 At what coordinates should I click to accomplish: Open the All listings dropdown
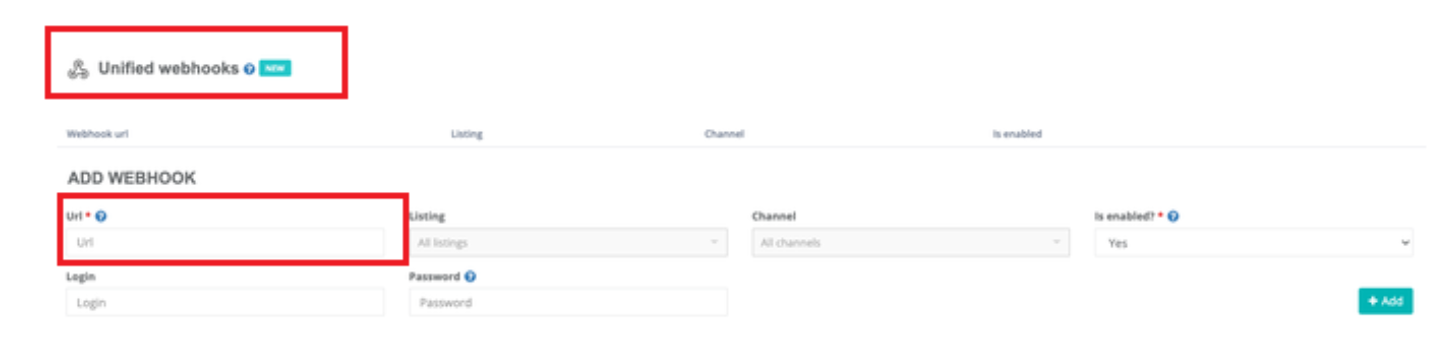tap(568, 242)
